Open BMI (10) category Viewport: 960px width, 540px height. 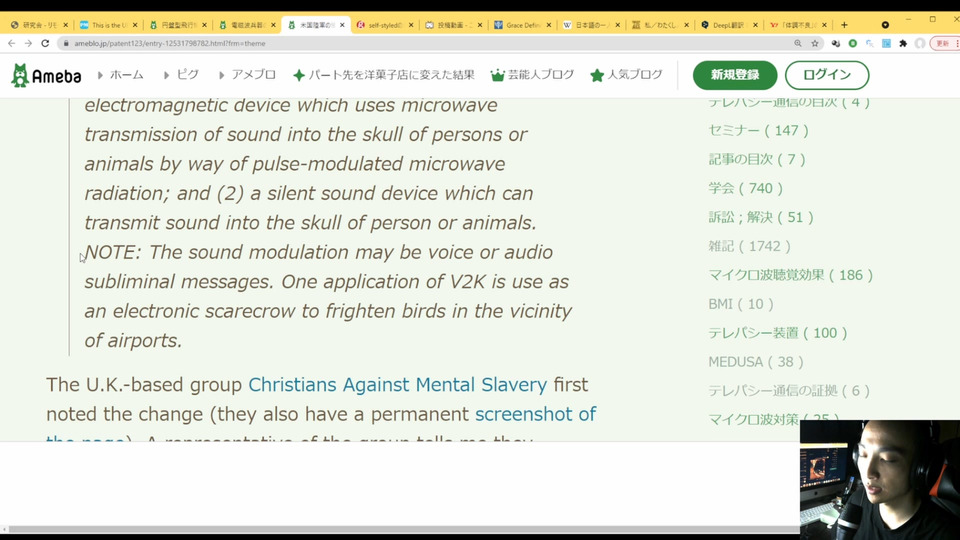point(741,304)
